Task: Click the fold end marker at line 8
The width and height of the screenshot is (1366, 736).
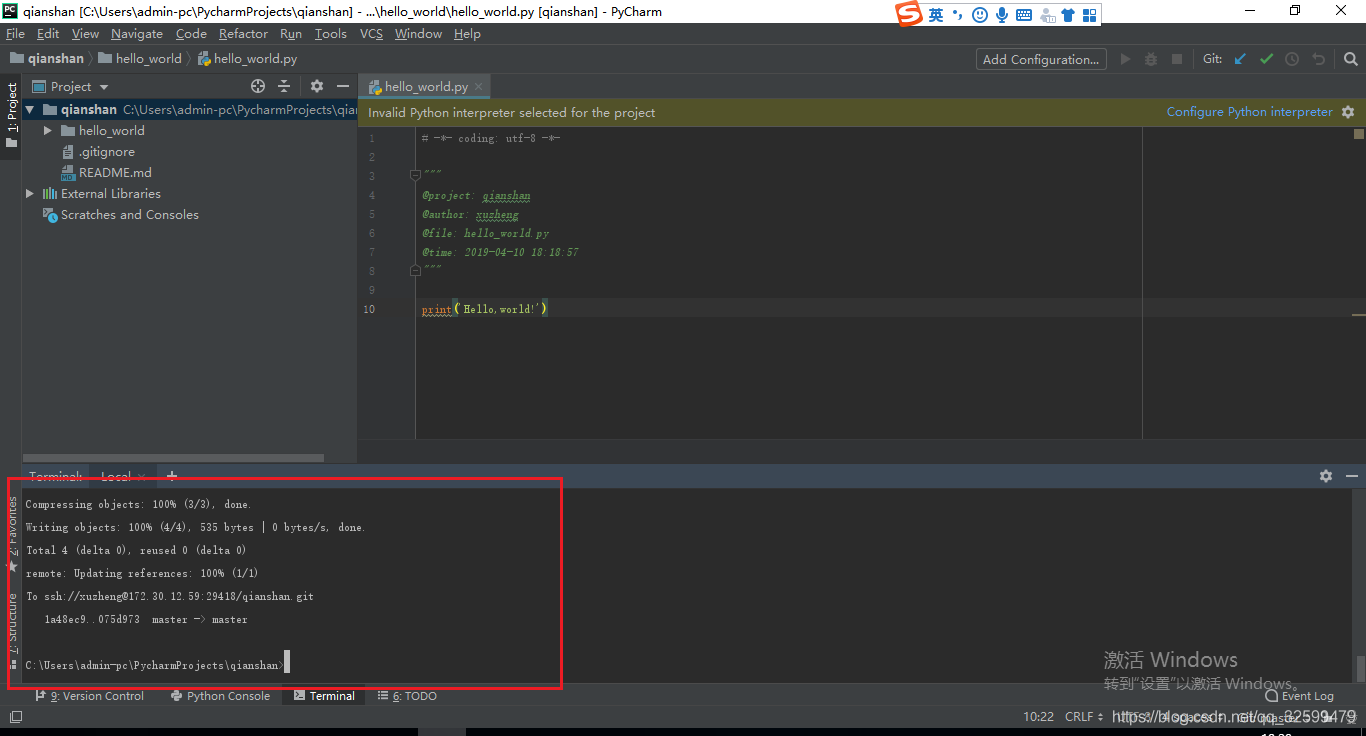Action: coord(415,270)
